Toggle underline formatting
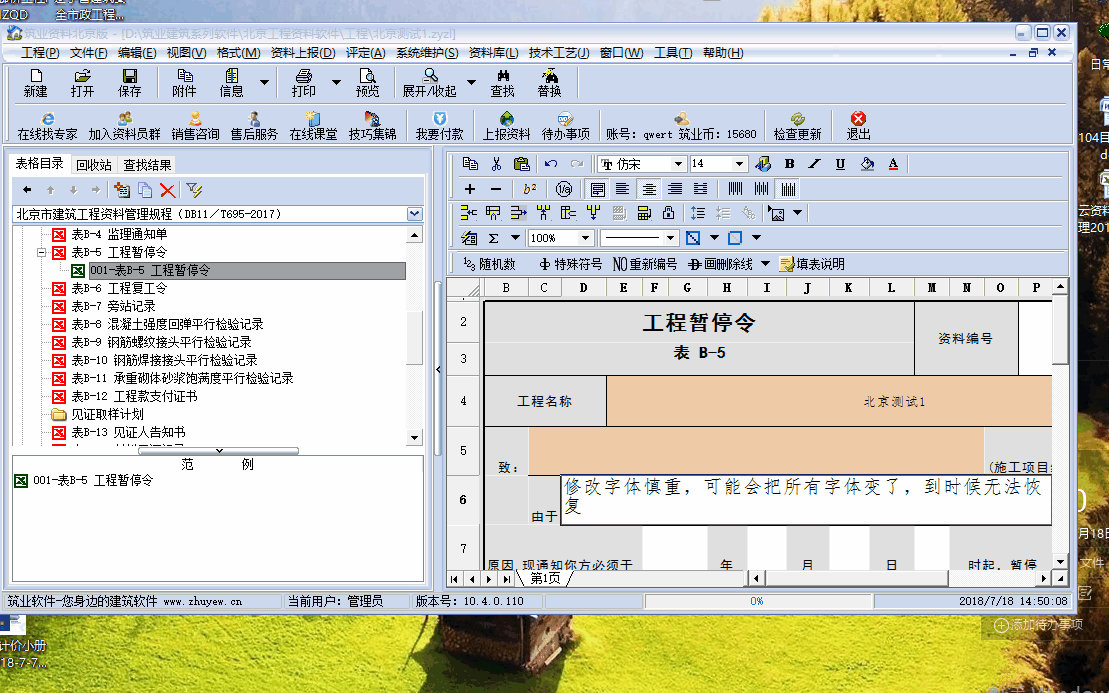This screenshot has height=693, width=1109. tap(840, 164)
